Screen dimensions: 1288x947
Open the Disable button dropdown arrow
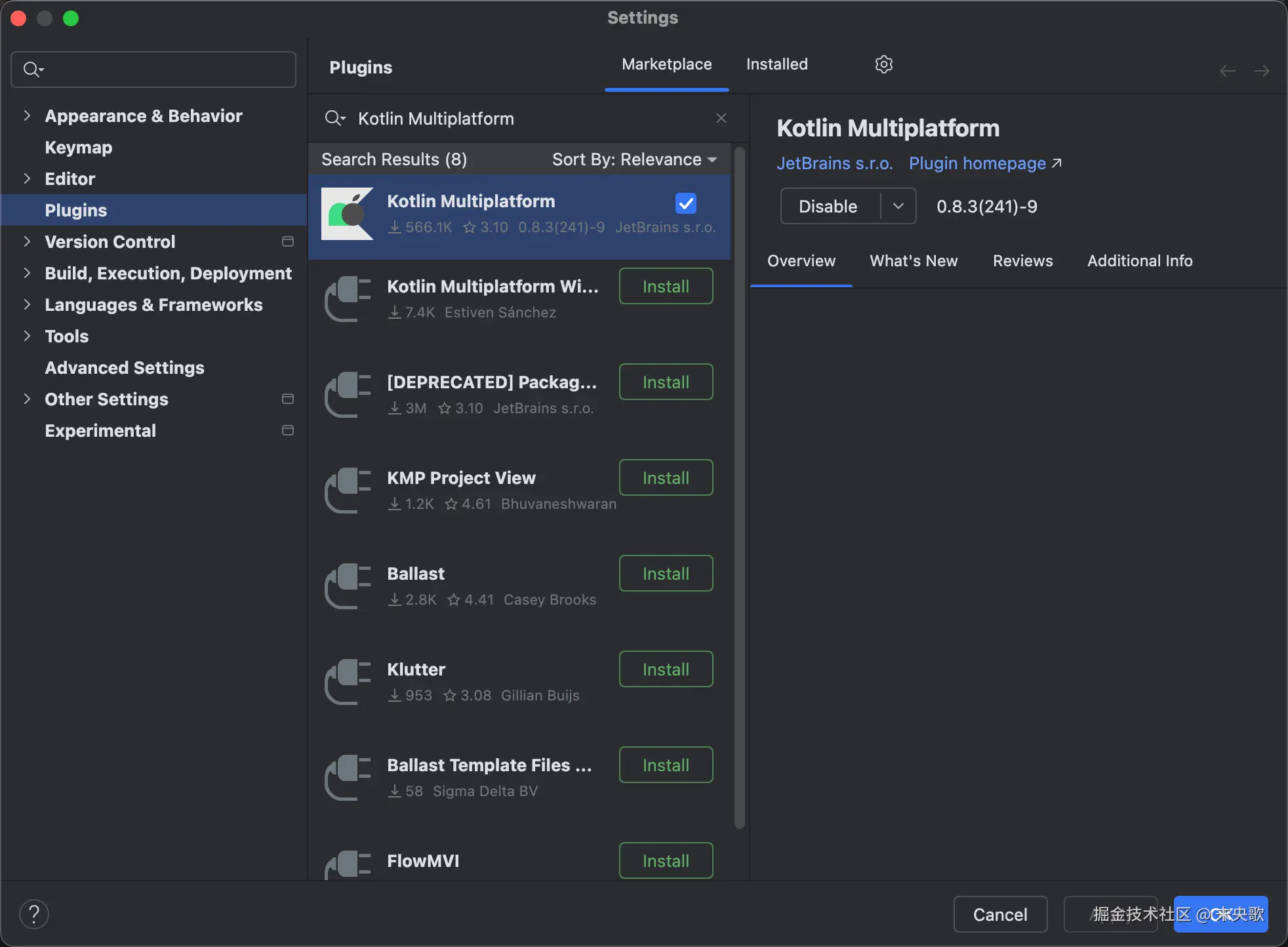pos(898,206)
